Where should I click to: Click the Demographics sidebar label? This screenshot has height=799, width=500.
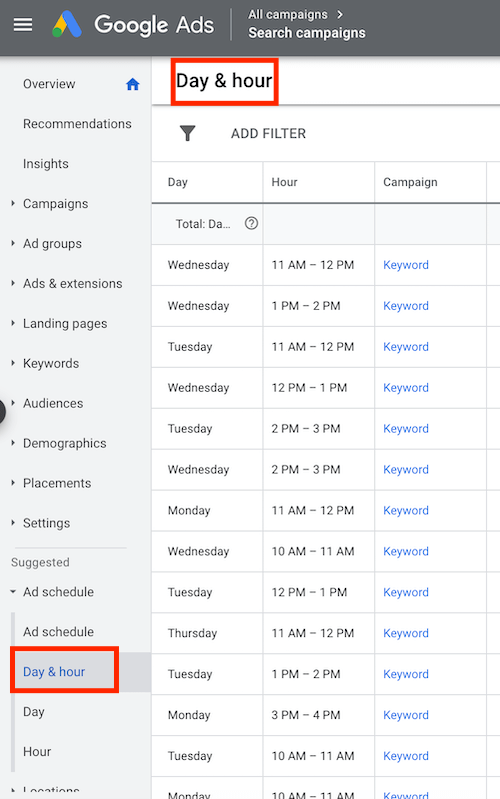(65, 443)
